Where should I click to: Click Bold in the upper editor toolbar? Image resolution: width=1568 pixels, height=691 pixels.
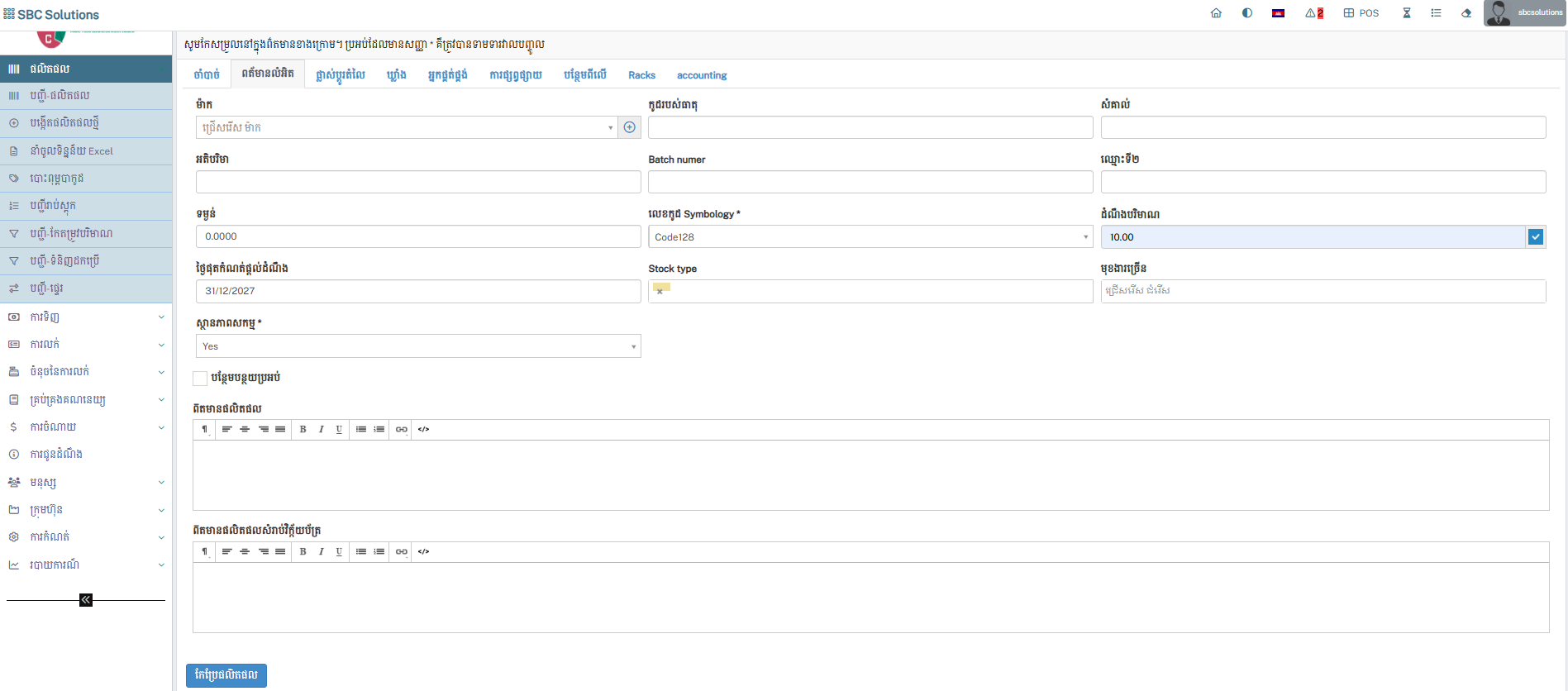point(303,429)
